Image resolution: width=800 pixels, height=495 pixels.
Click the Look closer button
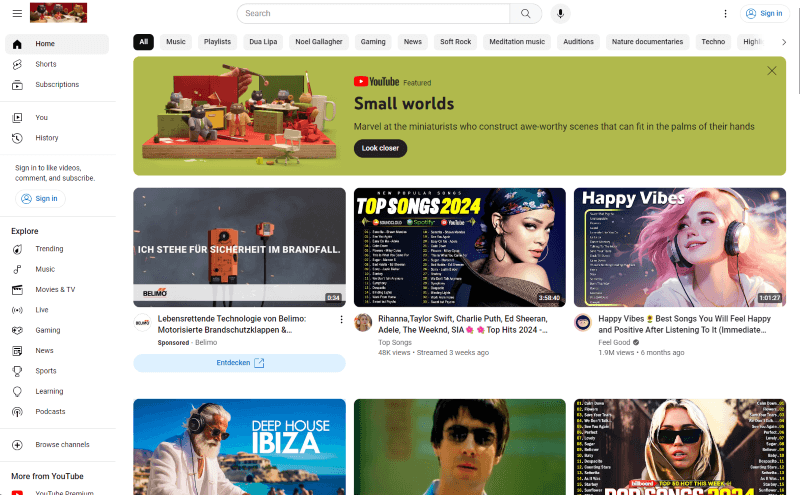pyautogui.click(x=381, y=148)
